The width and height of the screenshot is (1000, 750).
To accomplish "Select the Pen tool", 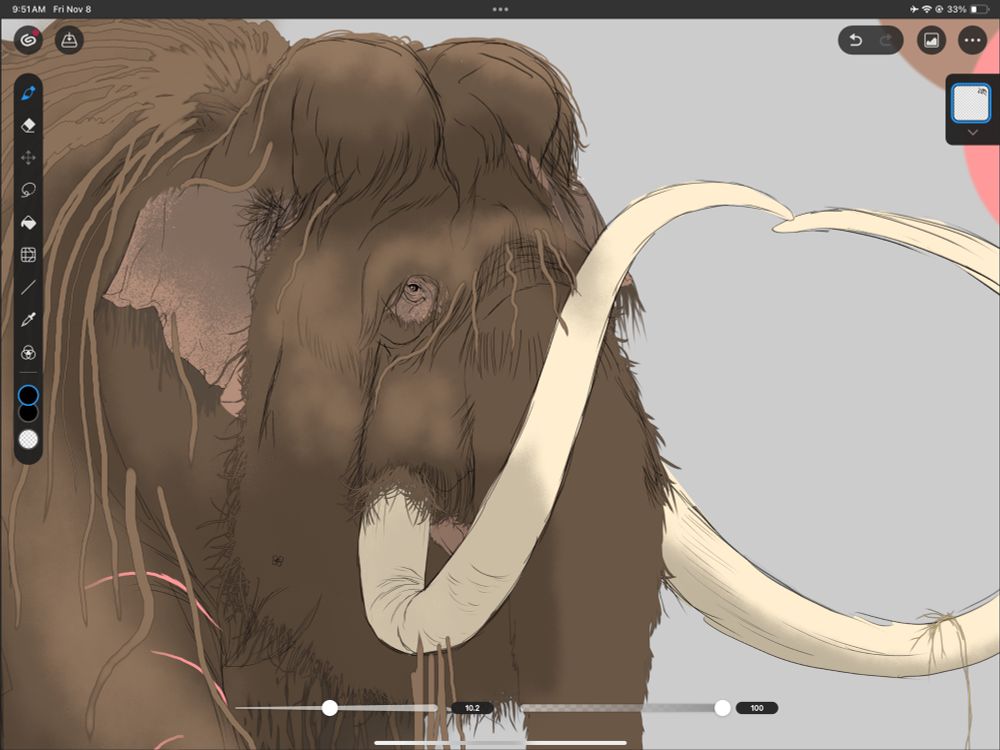I will [x=28, y=93].
